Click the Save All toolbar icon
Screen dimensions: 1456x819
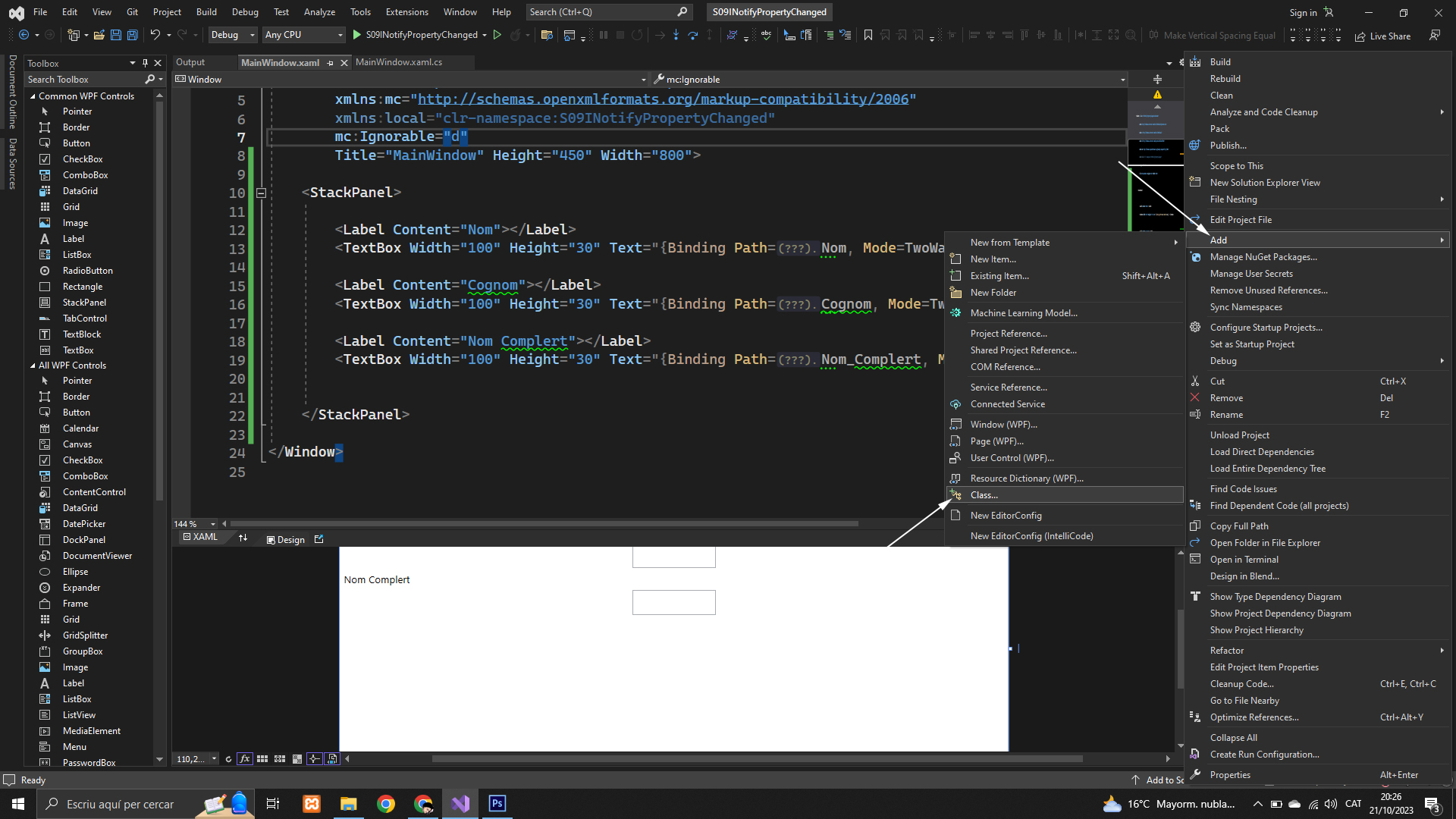coord(132,35)
